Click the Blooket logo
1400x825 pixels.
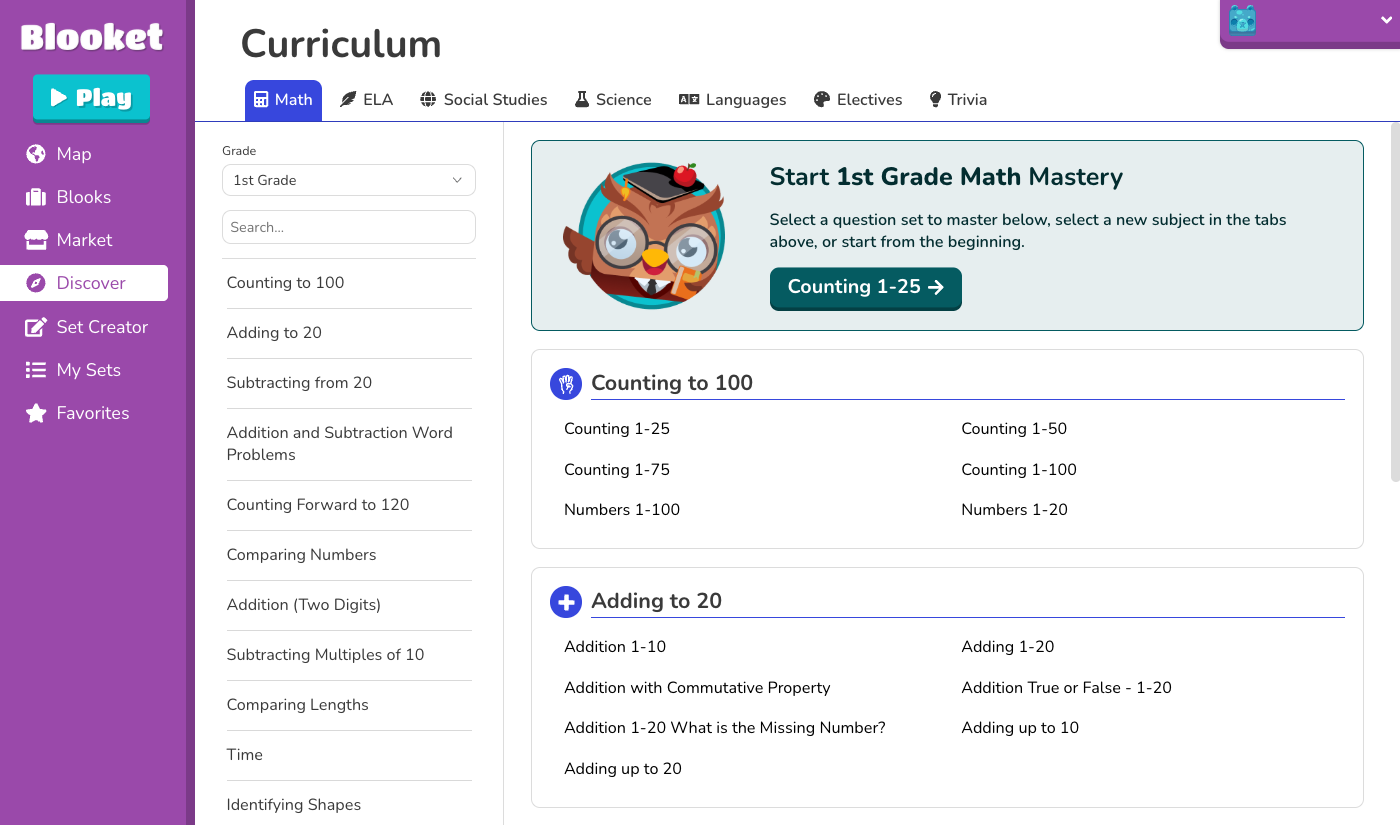[x=91, y=37]
